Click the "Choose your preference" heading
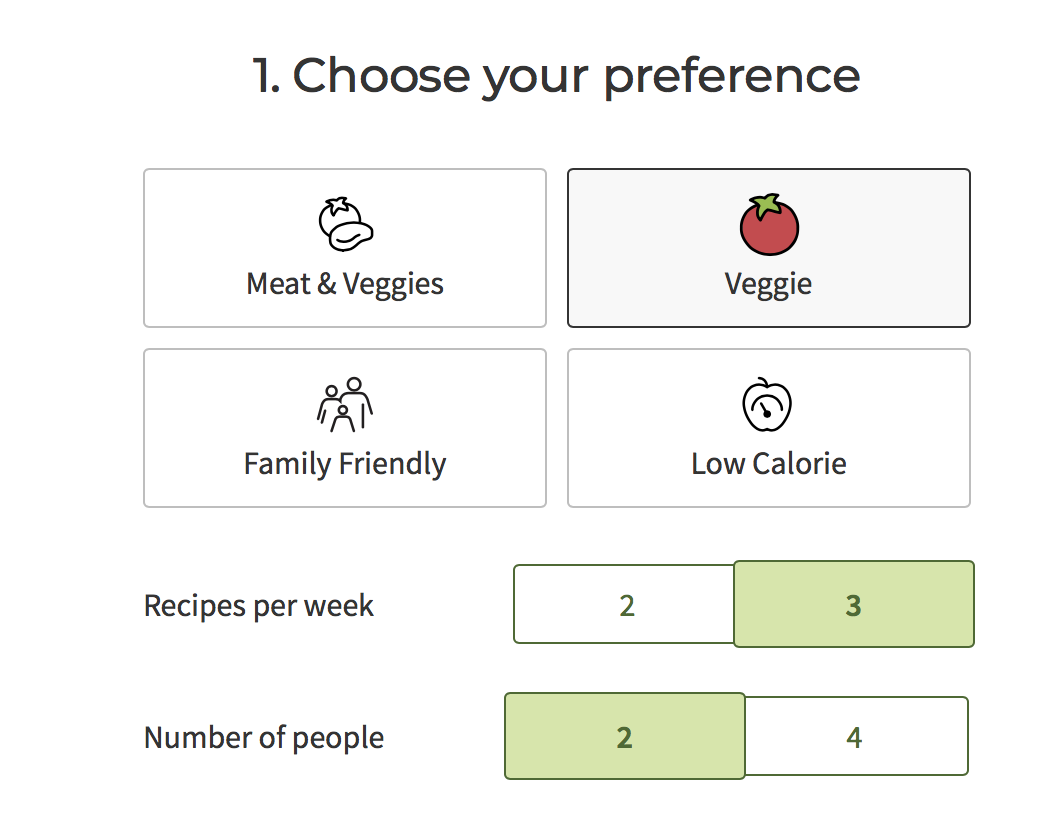 coord(576,76)
